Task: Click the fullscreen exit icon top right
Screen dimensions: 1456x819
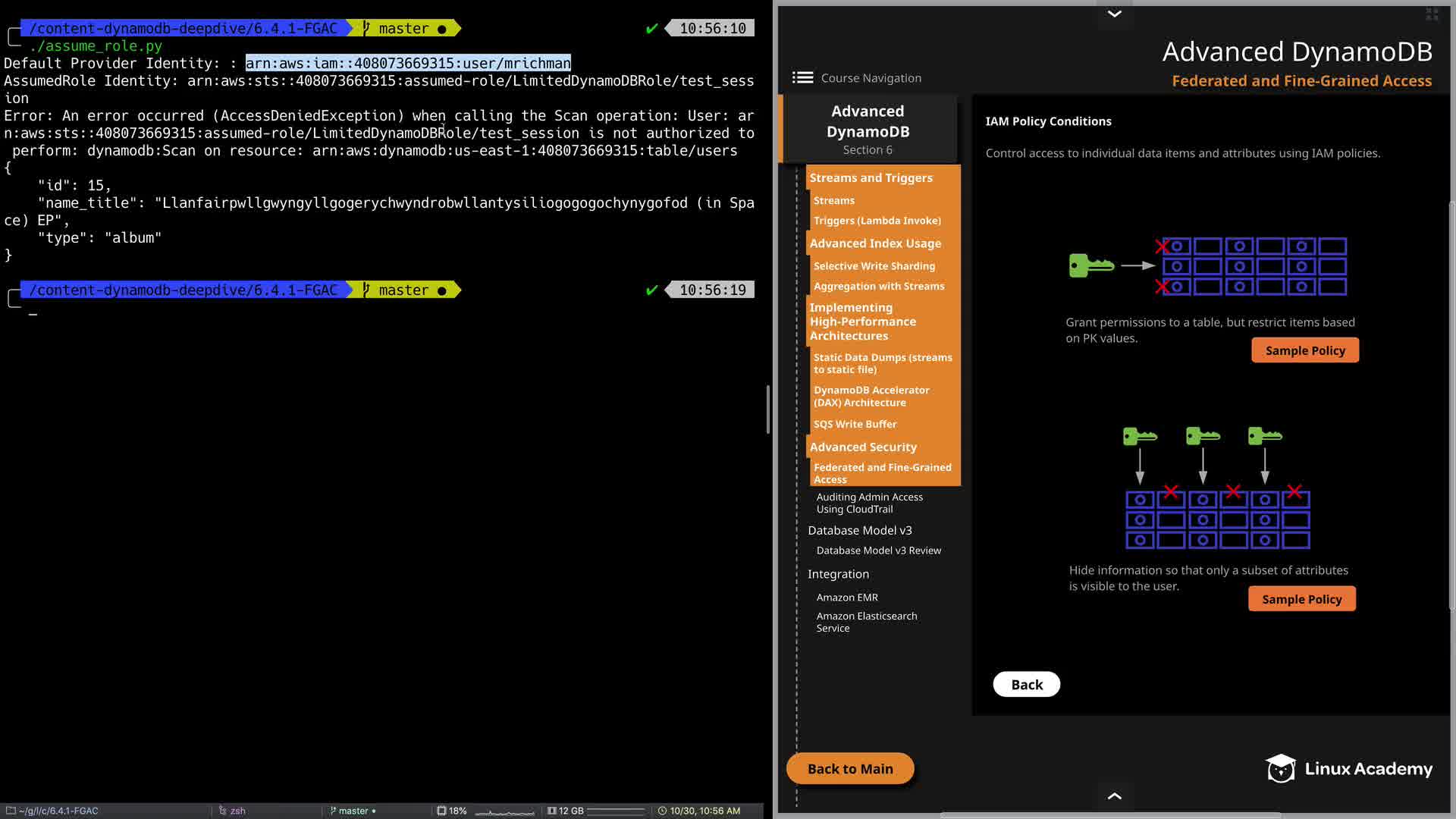Action: (1432, 14)
